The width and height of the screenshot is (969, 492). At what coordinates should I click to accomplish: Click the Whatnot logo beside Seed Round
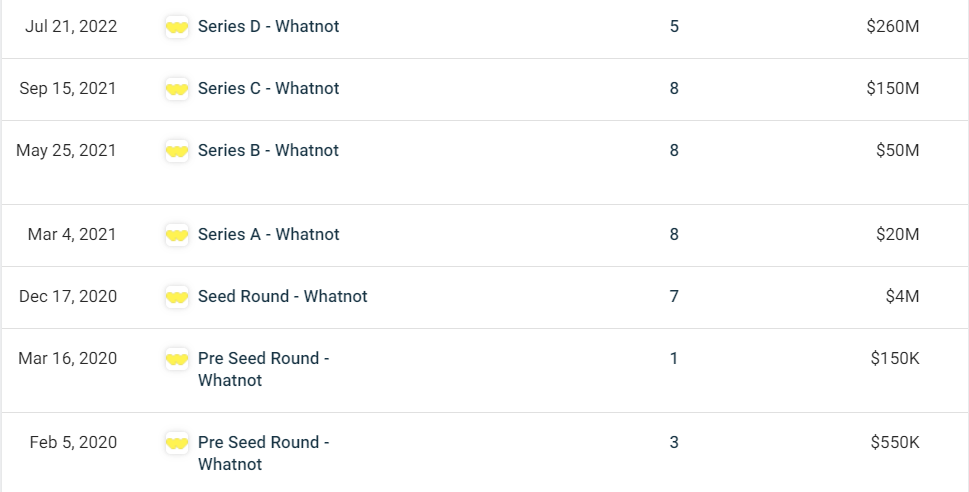177,297
